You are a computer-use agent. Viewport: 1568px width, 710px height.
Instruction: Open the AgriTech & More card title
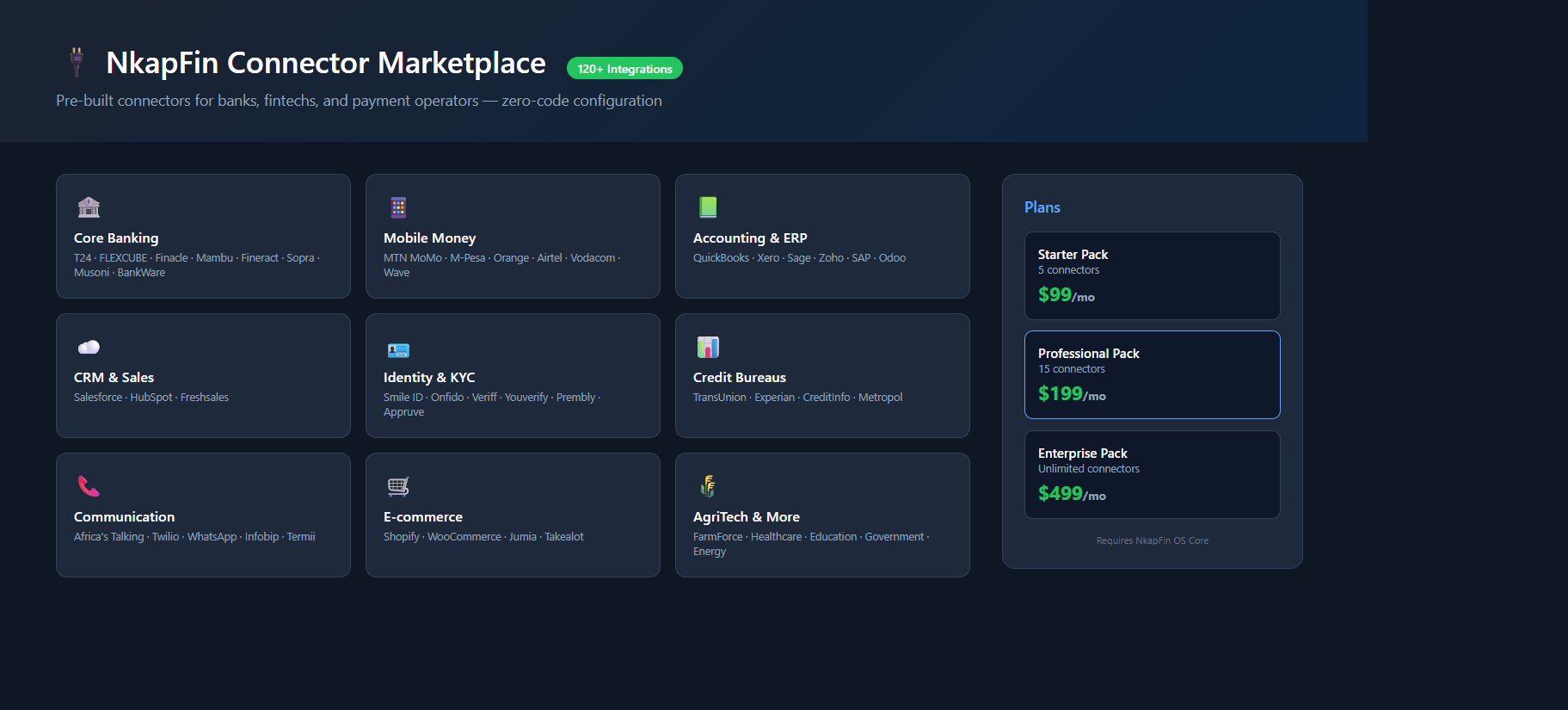747,517
